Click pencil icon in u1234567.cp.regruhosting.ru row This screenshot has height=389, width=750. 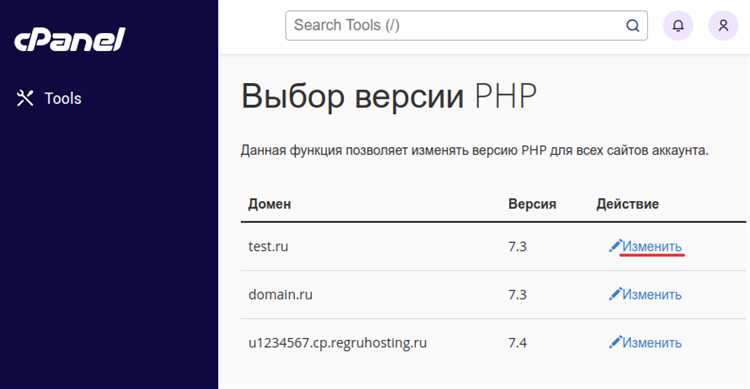(615, 342)
